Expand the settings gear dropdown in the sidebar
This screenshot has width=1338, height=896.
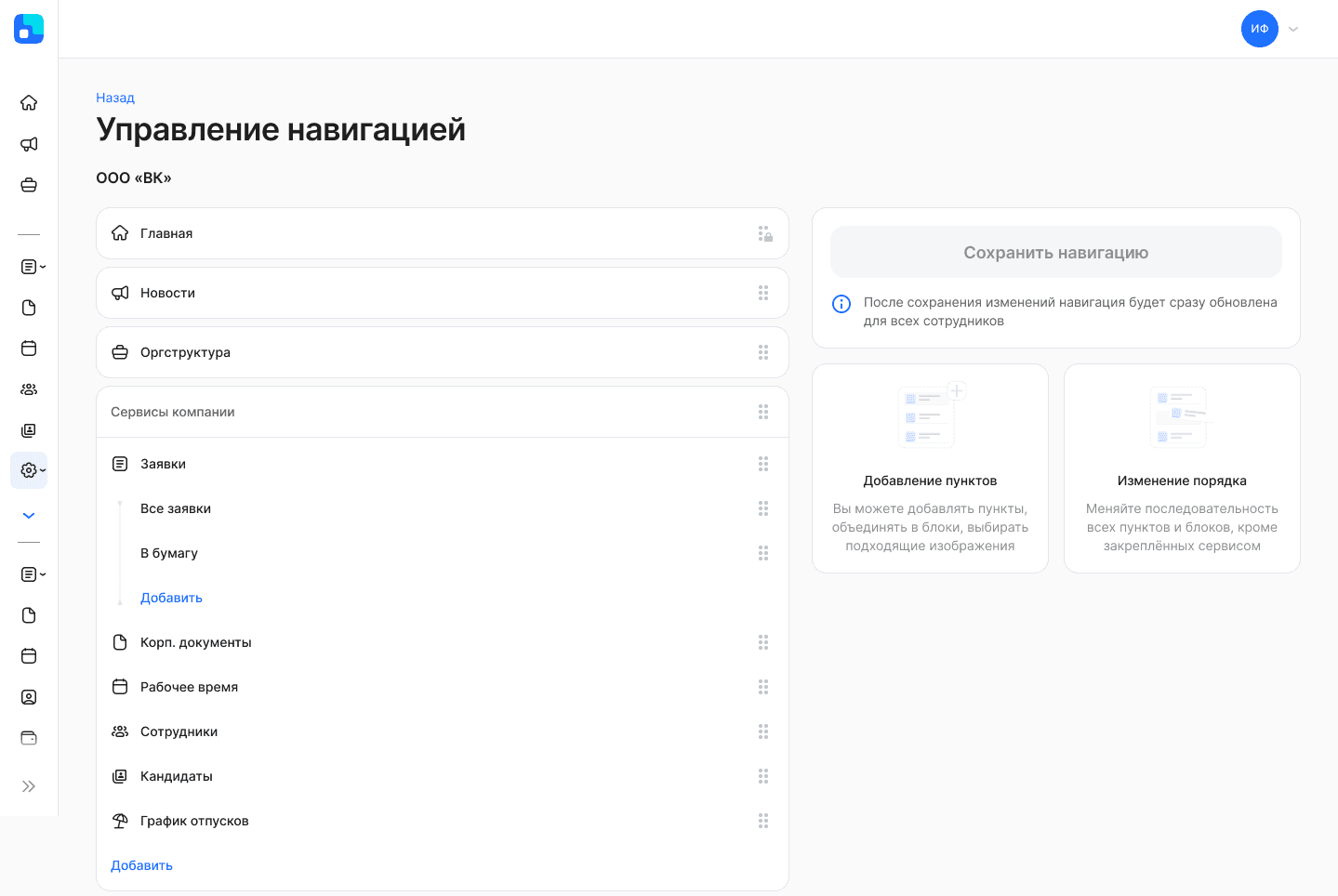click(x=31, y=470)
